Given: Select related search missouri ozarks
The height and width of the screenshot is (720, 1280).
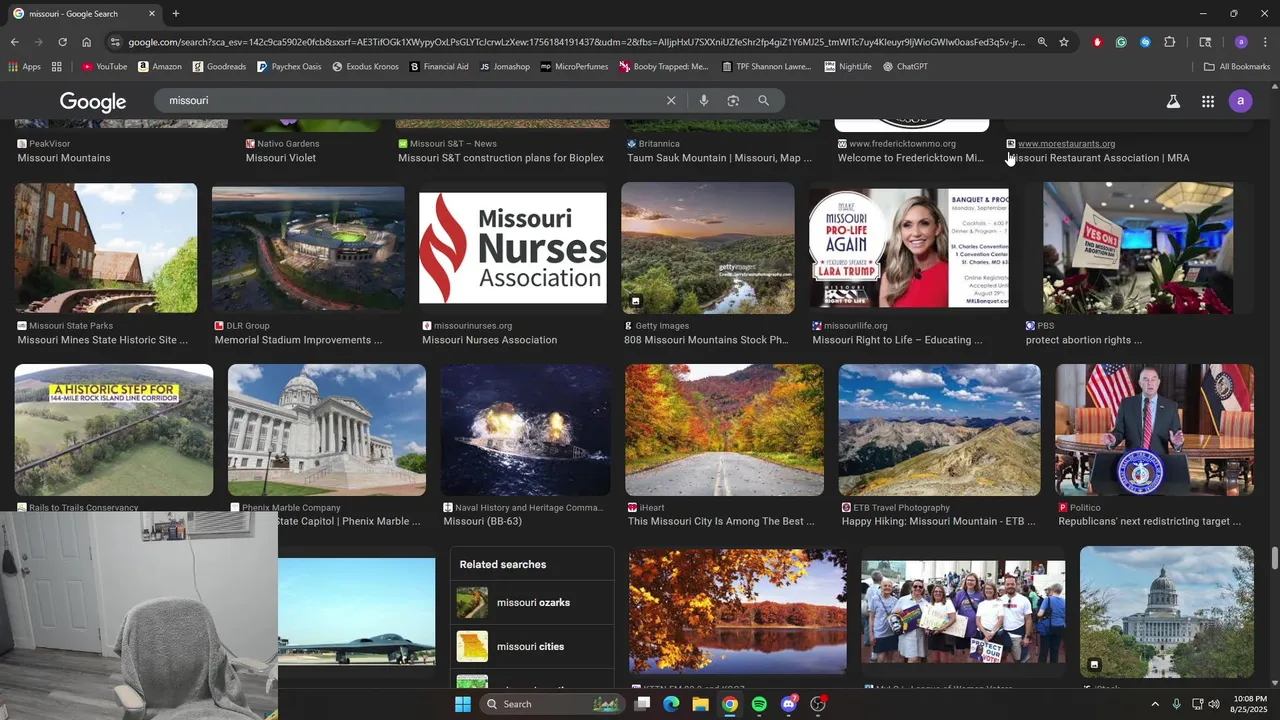Looking at the screenshot, I should coord(532,603).
